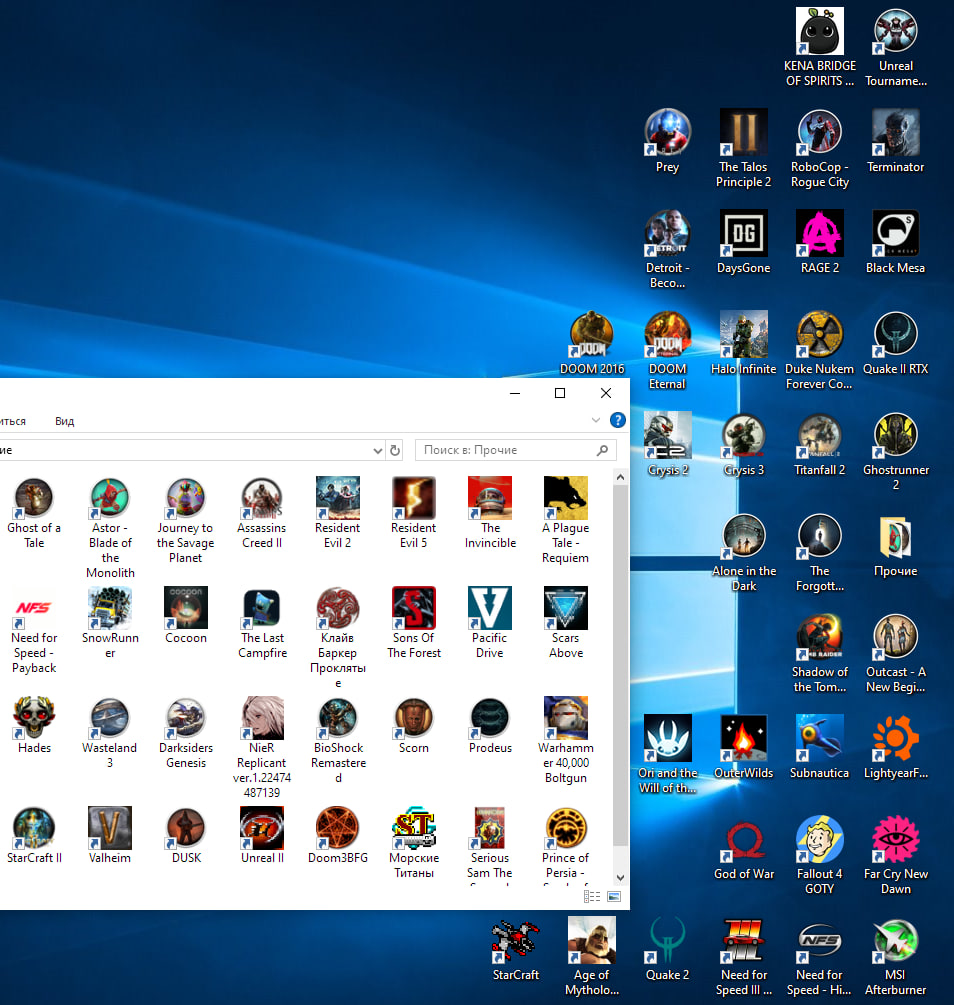Image resolution: width=954 pixels, height=1005 pixels.
Task: Select A Plague Tale - Requiem icon
Action: 565,499
